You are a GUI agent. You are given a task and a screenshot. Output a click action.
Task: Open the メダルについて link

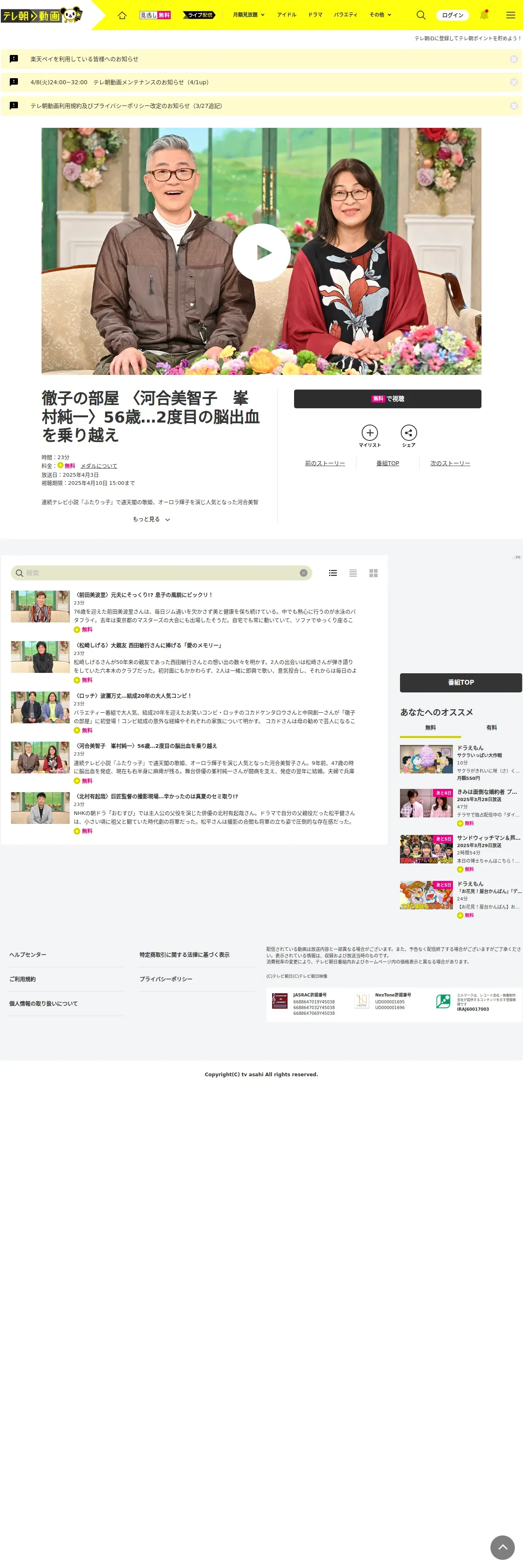[99, 466]
